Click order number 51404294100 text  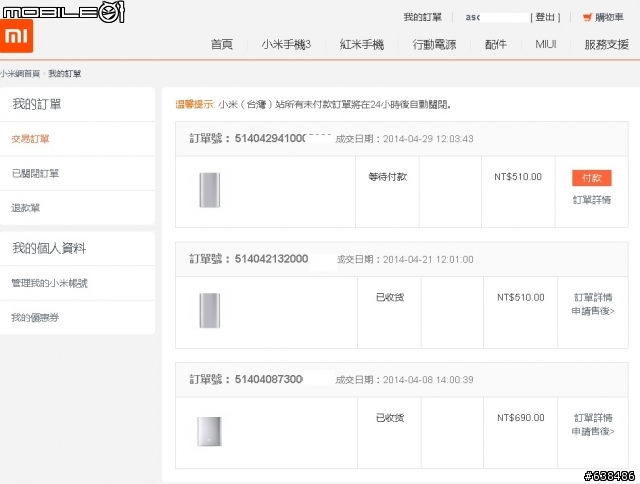point(269,139)
